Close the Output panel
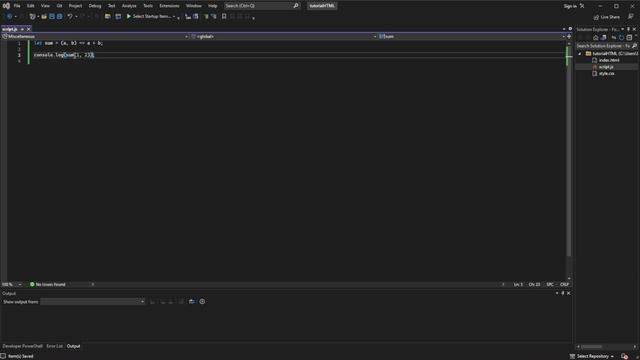Screen dimensions: 640x360 (569, 293)
